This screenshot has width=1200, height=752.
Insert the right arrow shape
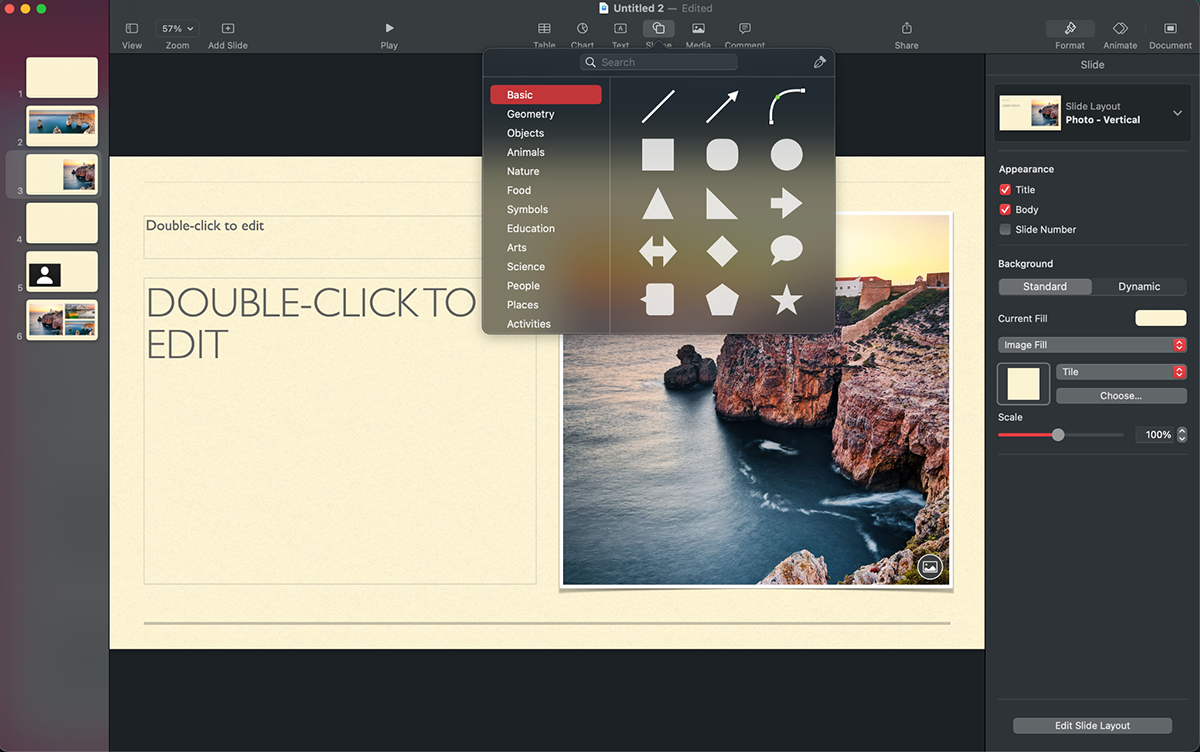(787, 203)
